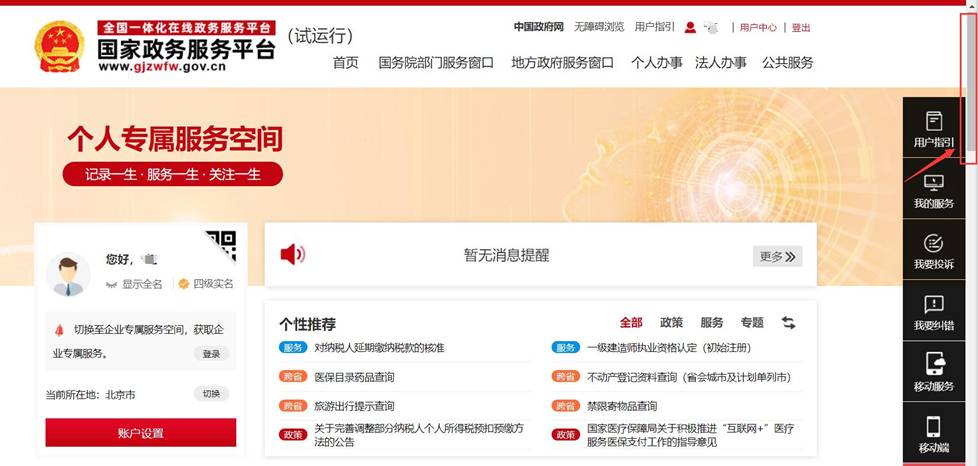Open the 国务院部门服务窗口 menu
Viewport: 978px width, 466px height.
click(x=436, y=62)
